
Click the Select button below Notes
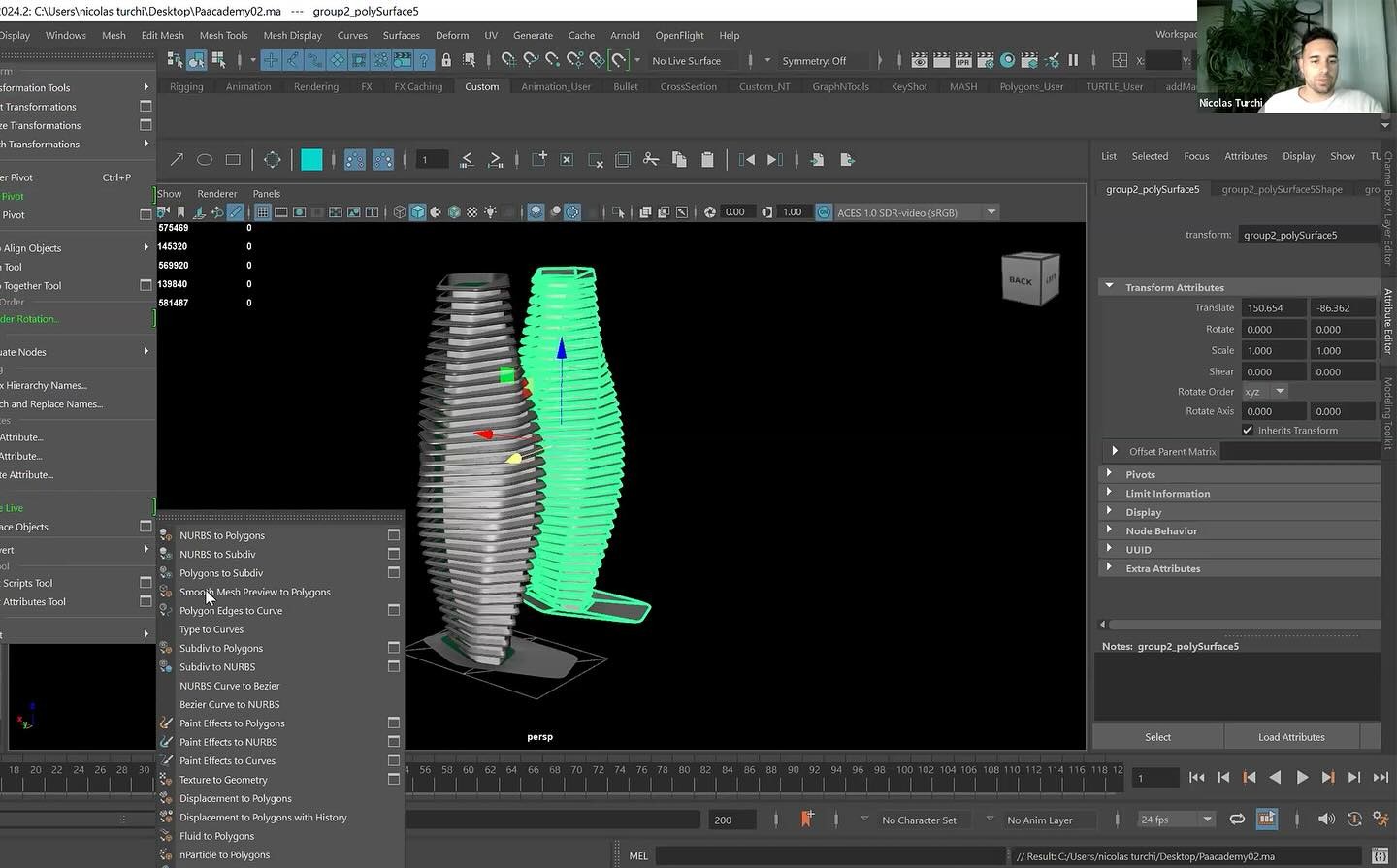point(1157,736)
